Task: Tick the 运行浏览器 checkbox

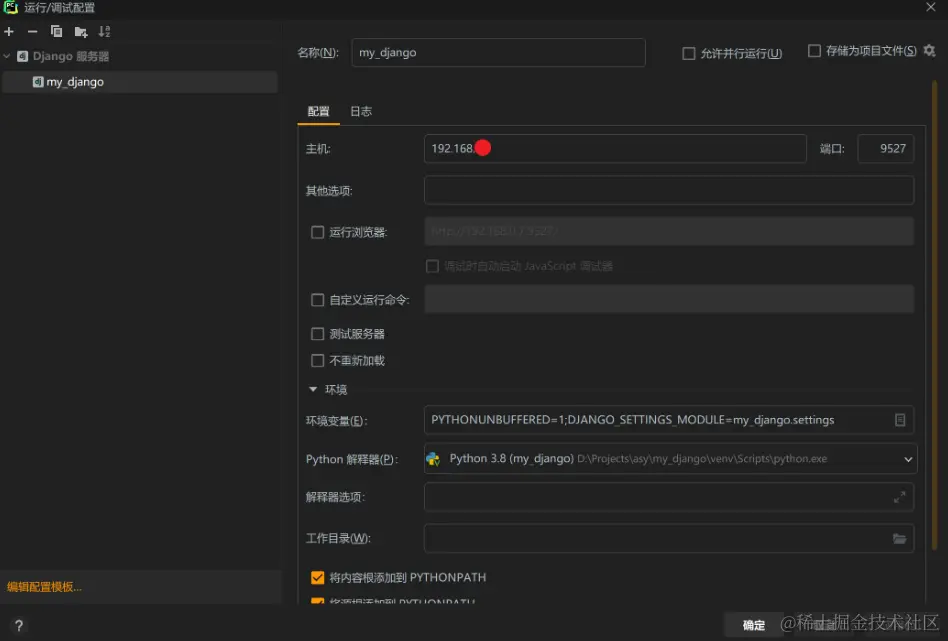Action: pyautogui.click(x=317, y=232)
